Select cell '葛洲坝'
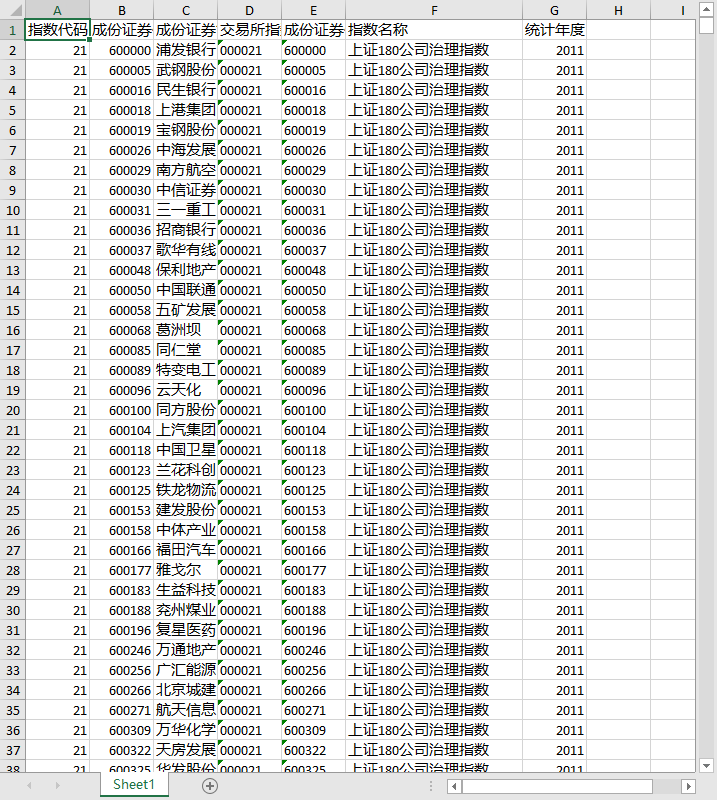 [x=186, y=330]
